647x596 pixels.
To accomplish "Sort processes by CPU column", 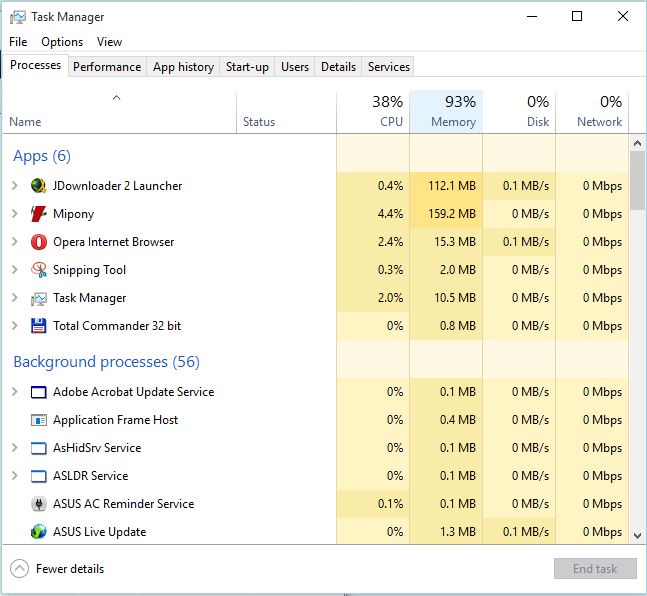I will coord(373,112).
